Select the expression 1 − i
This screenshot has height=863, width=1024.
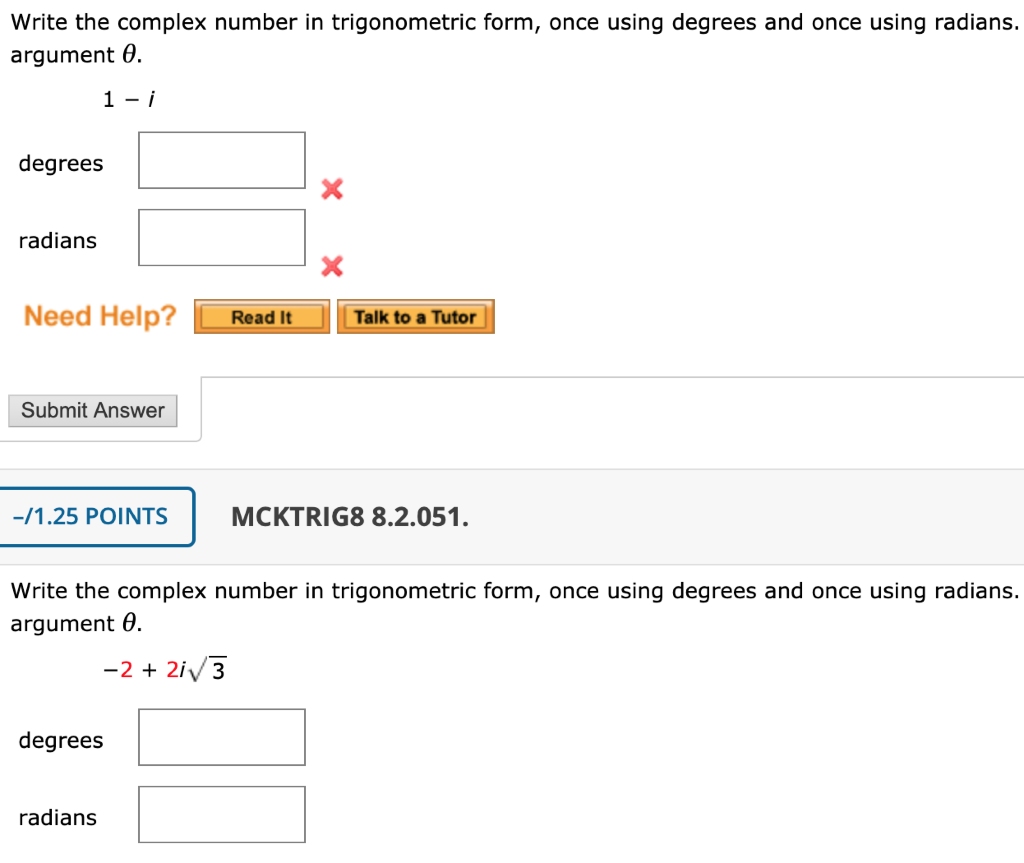tap(129, 98)
